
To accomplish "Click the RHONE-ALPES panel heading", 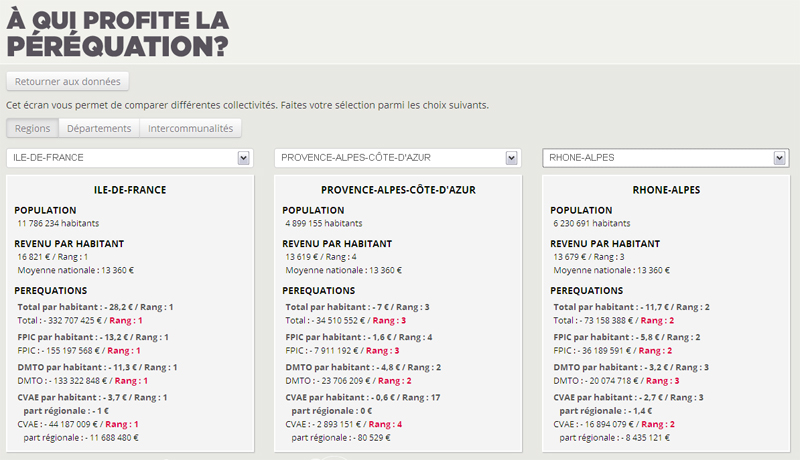I will point(665,189).
